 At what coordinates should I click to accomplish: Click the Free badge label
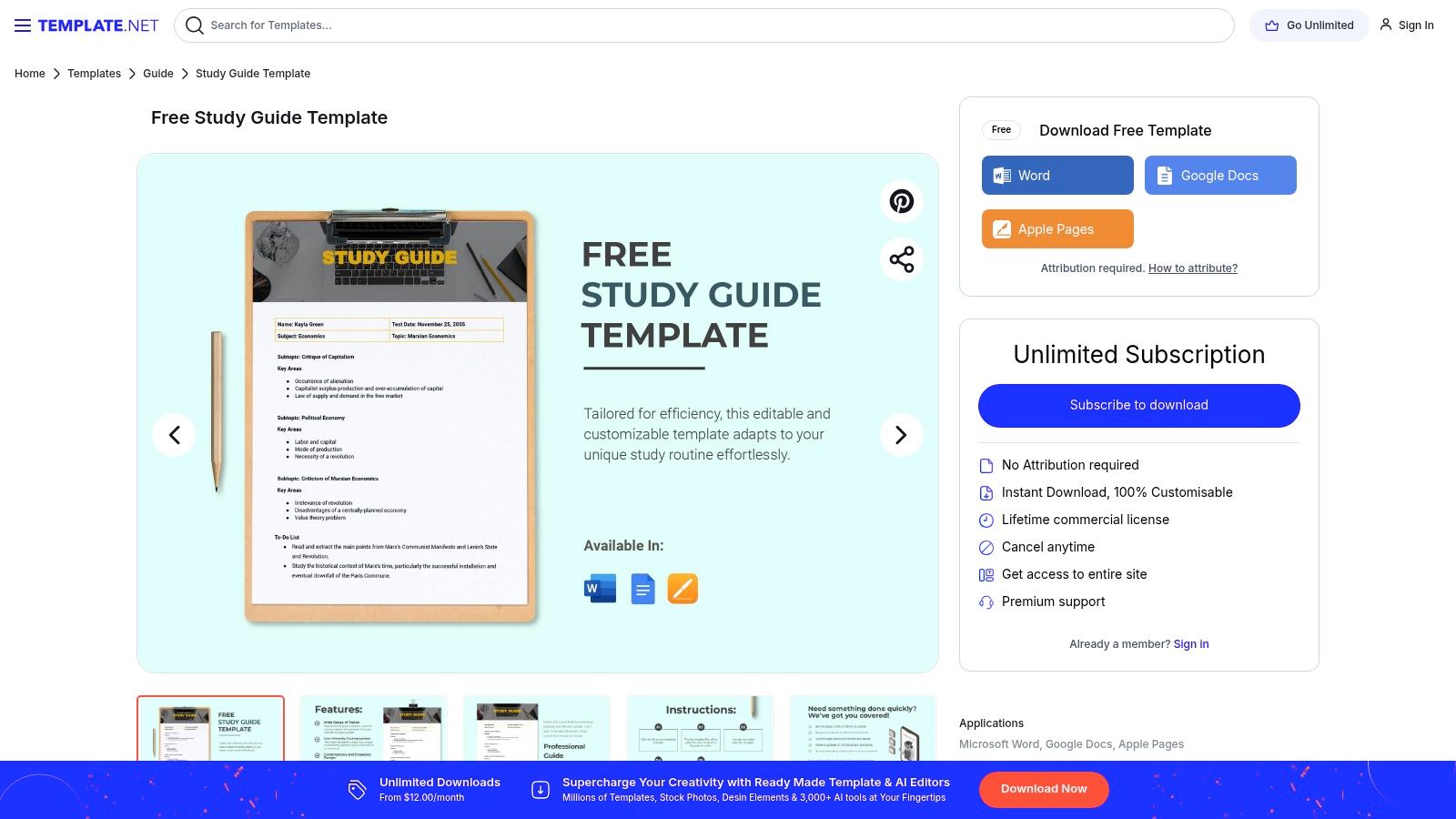[x=1001, y=130]
